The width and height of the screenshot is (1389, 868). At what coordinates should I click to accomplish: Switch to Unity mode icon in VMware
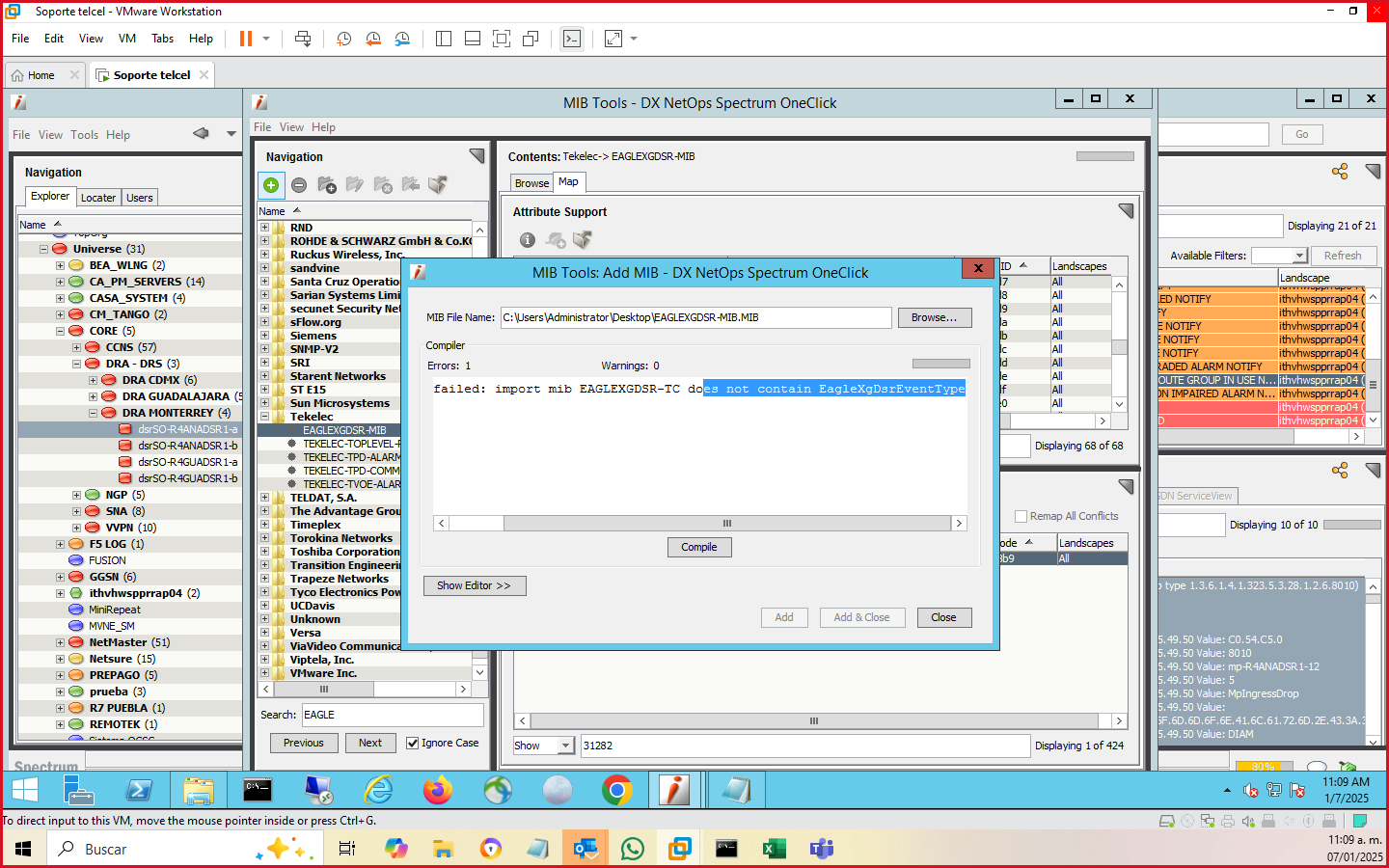tap(531, 39)
